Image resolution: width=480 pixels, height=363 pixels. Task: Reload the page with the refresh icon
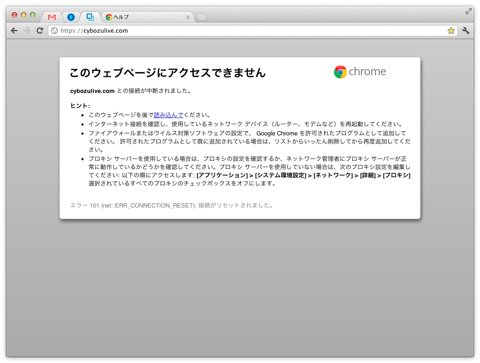pyautogui.click(x=40, y=31)
